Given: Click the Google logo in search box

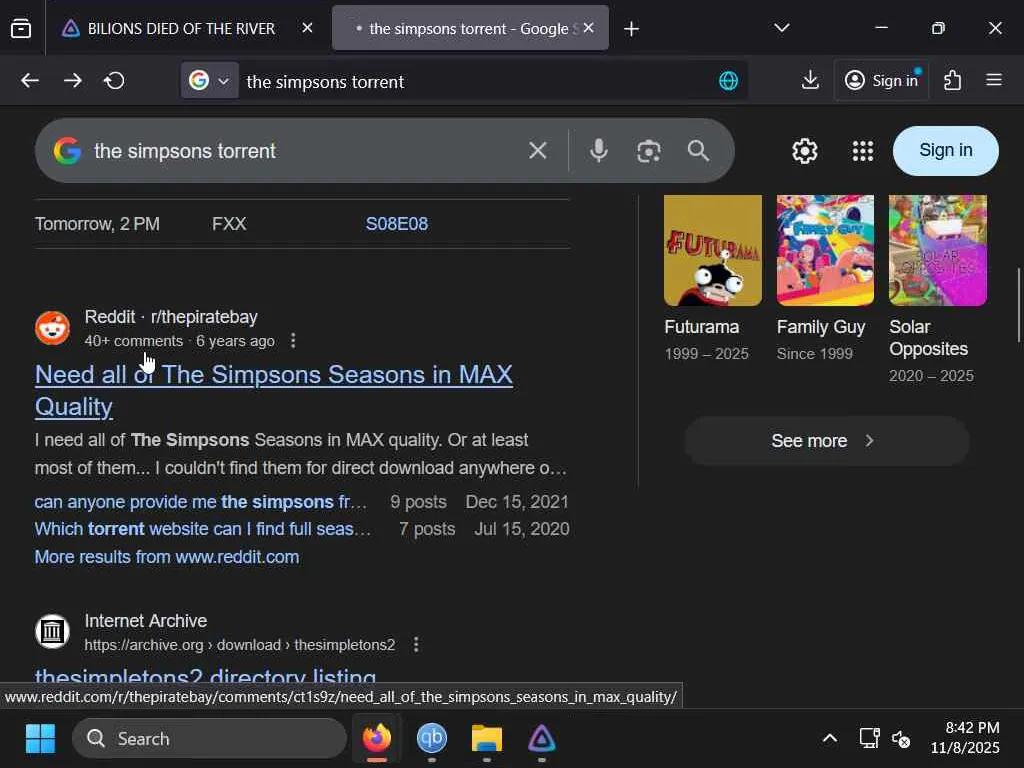Looking at the screenshot, I should pos(67,151).
